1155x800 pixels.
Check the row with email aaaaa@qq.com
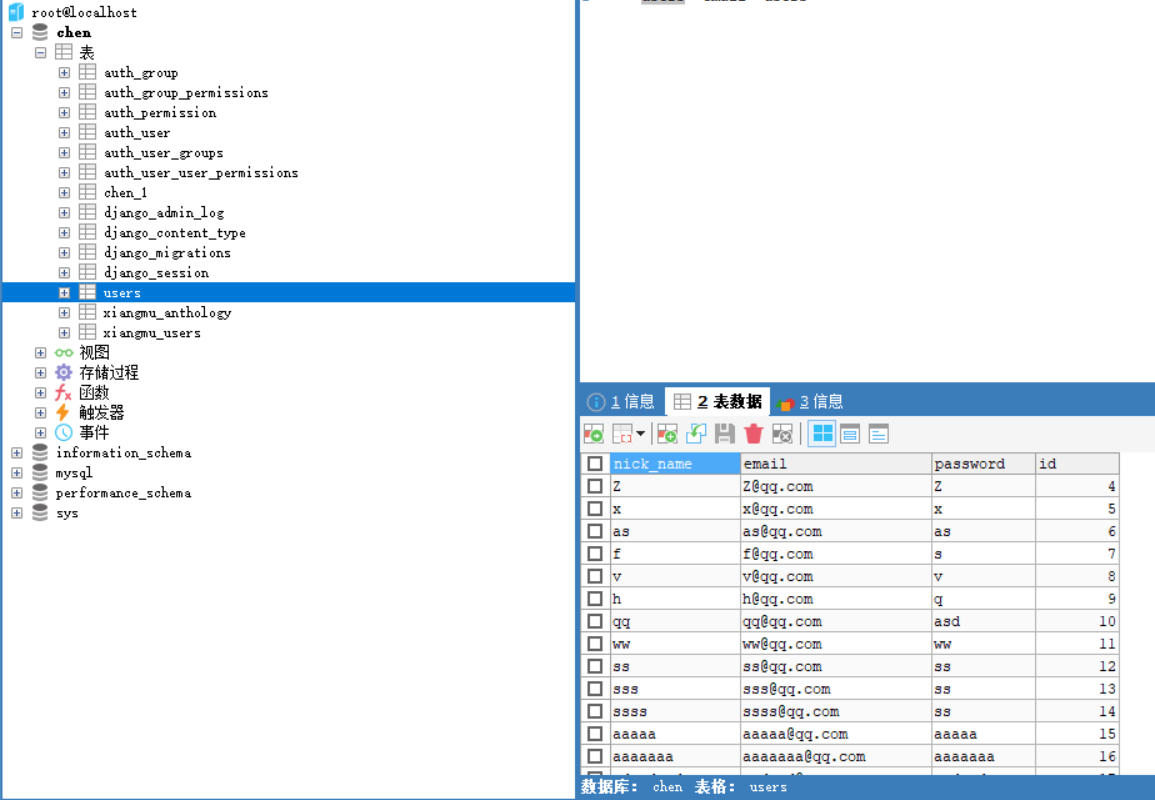click(595, 734)
